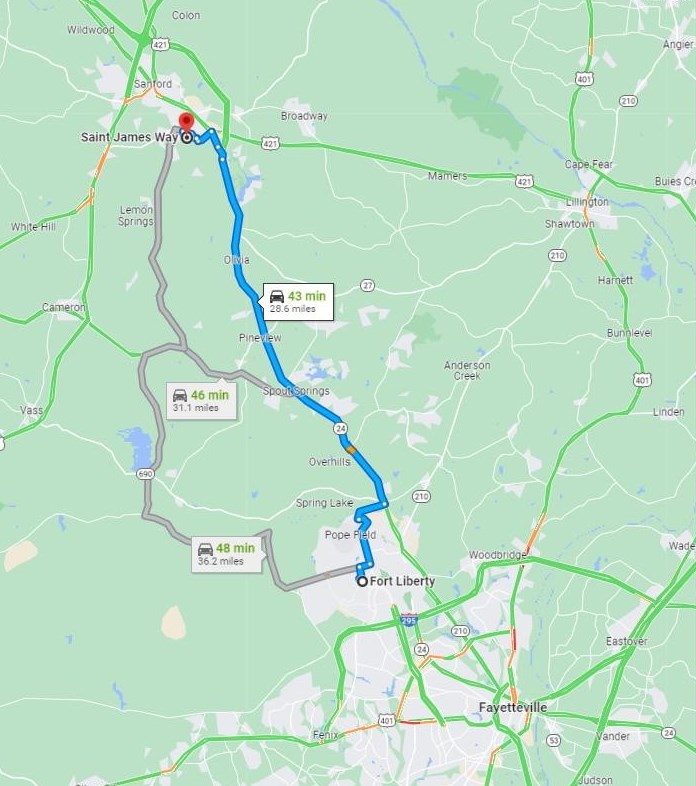696x786 pixels.
Task: Click the I-295 interstate shield icon
Action: coord(409,620)
